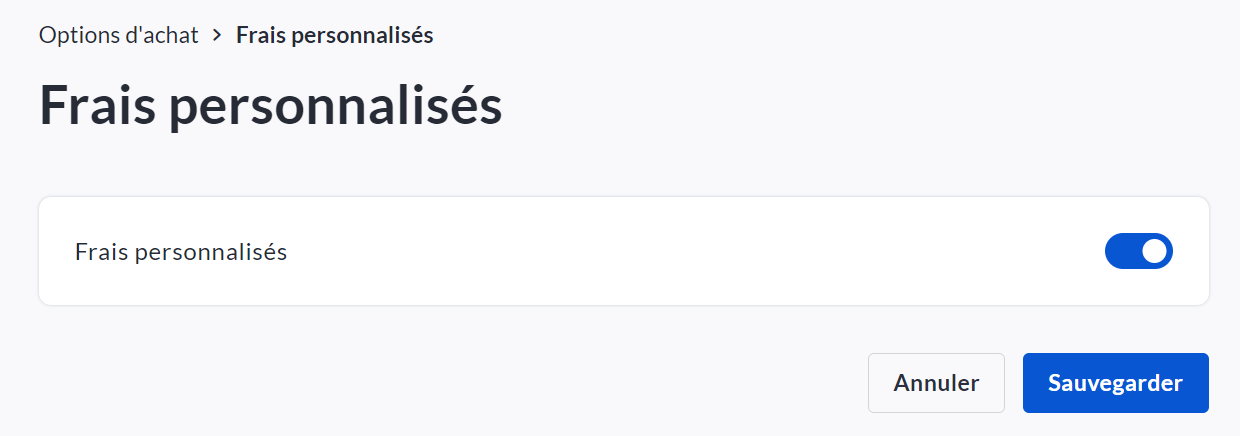
Task: Turn off custom fees switch
Action: pos(1138,252)
